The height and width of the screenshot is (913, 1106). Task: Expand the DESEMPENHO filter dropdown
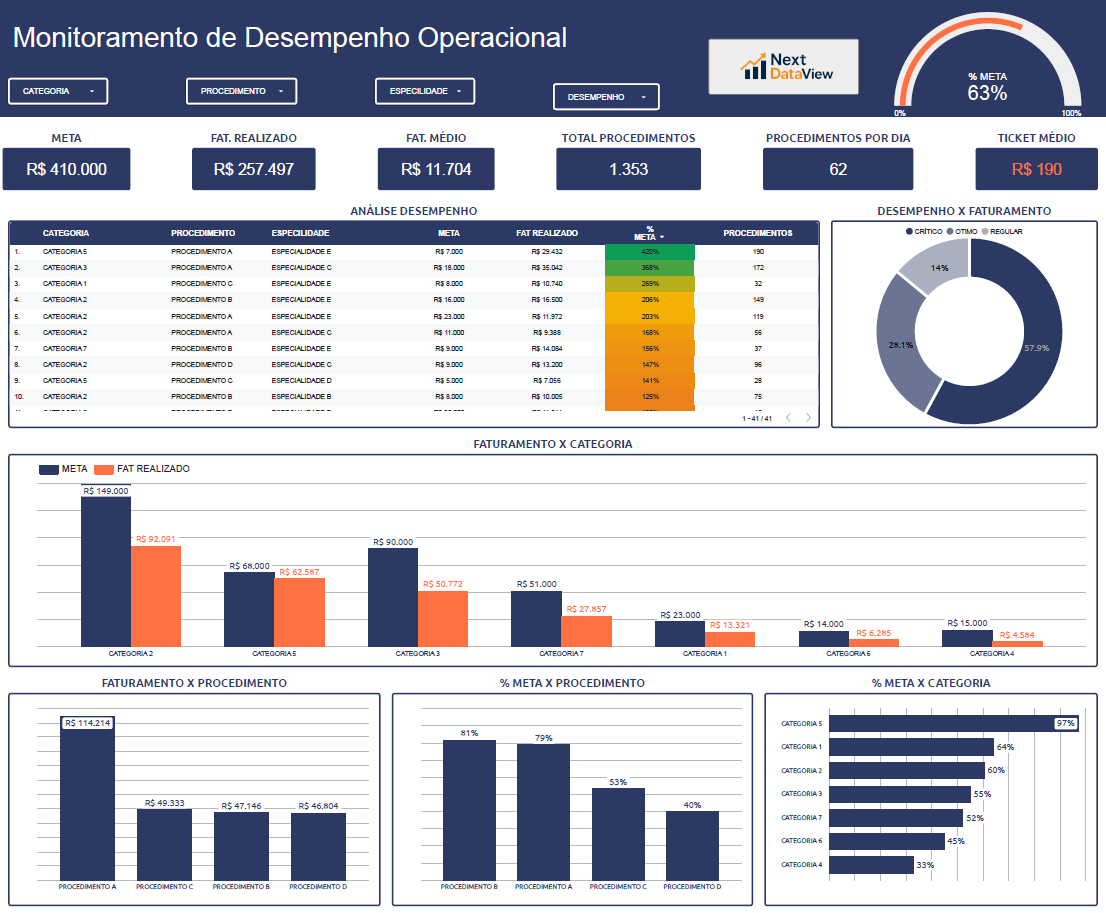(x=606, y=97)
